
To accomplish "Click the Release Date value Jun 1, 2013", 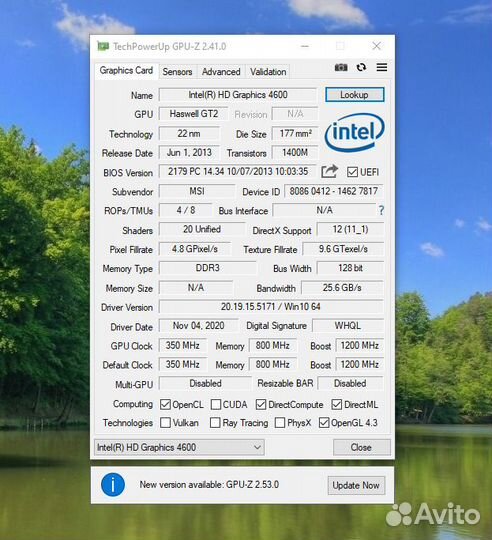I will click(189, 153).
